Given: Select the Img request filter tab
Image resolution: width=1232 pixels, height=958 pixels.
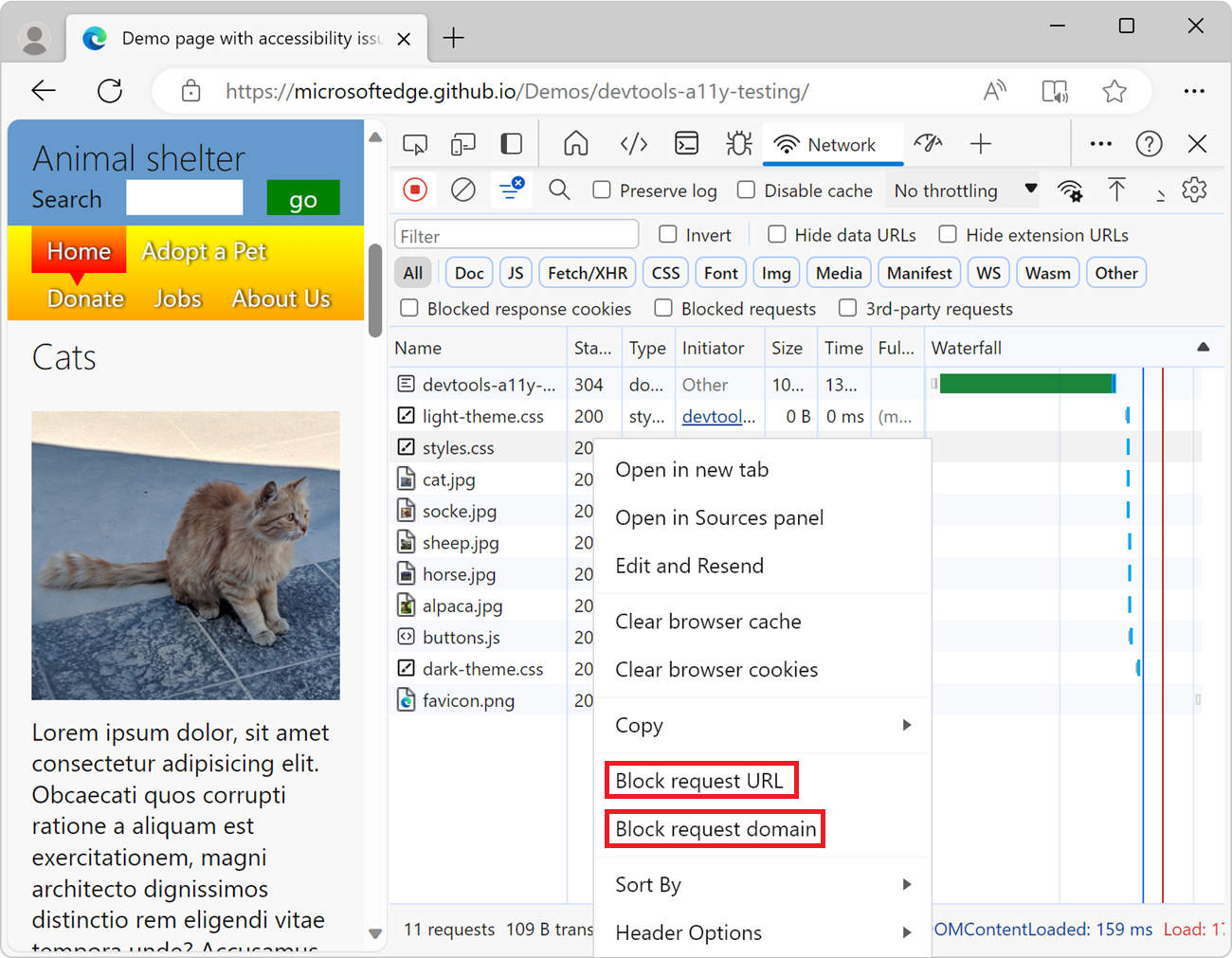Looking at the screenshot, I should pos(776,272).
